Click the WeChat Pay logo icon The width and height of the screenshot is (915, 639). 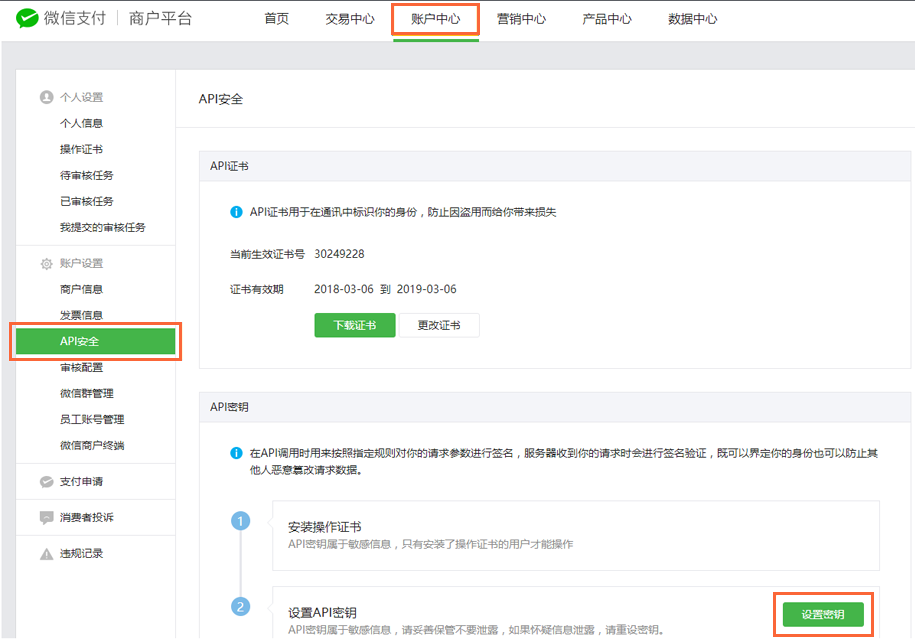(30, 19)
